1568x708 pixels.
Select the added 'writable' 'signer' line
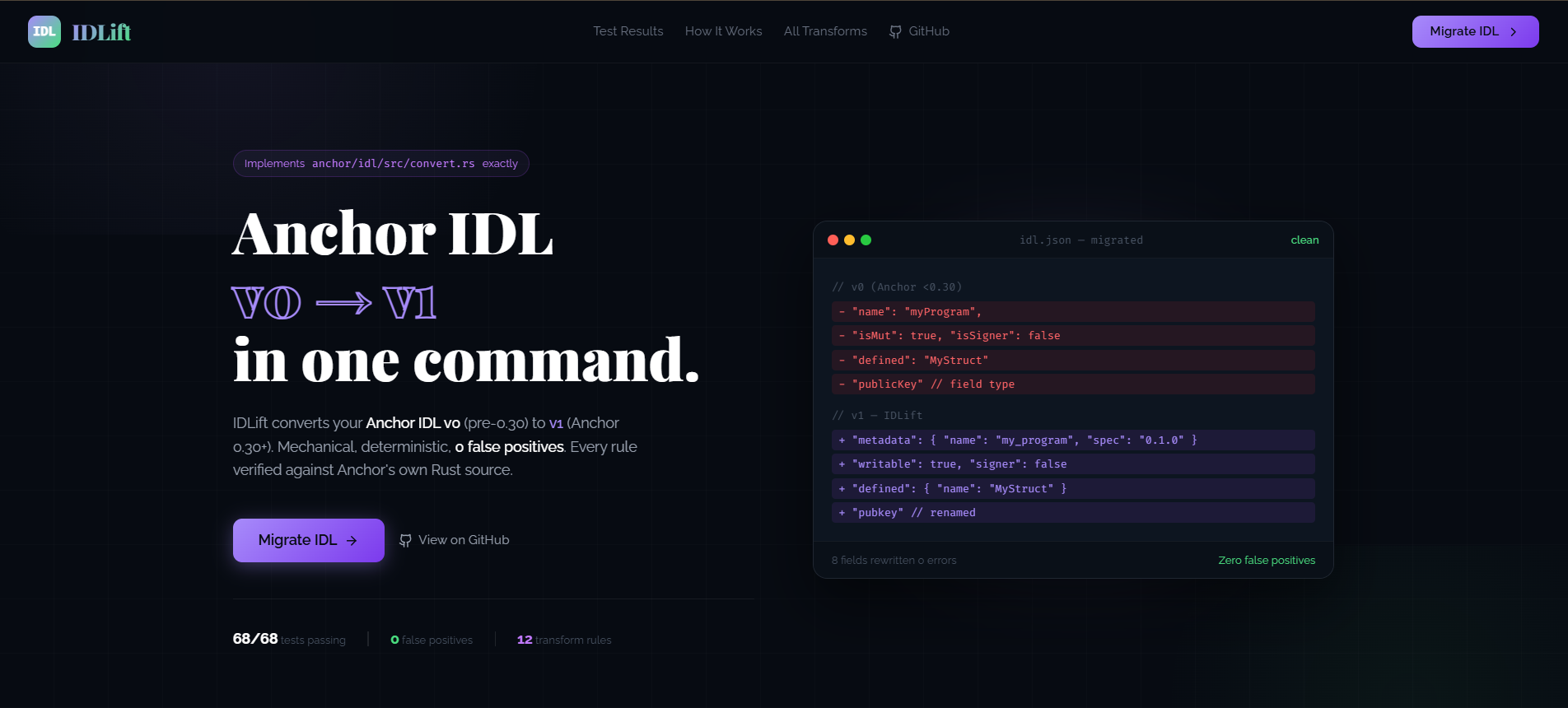point(1073,464)
